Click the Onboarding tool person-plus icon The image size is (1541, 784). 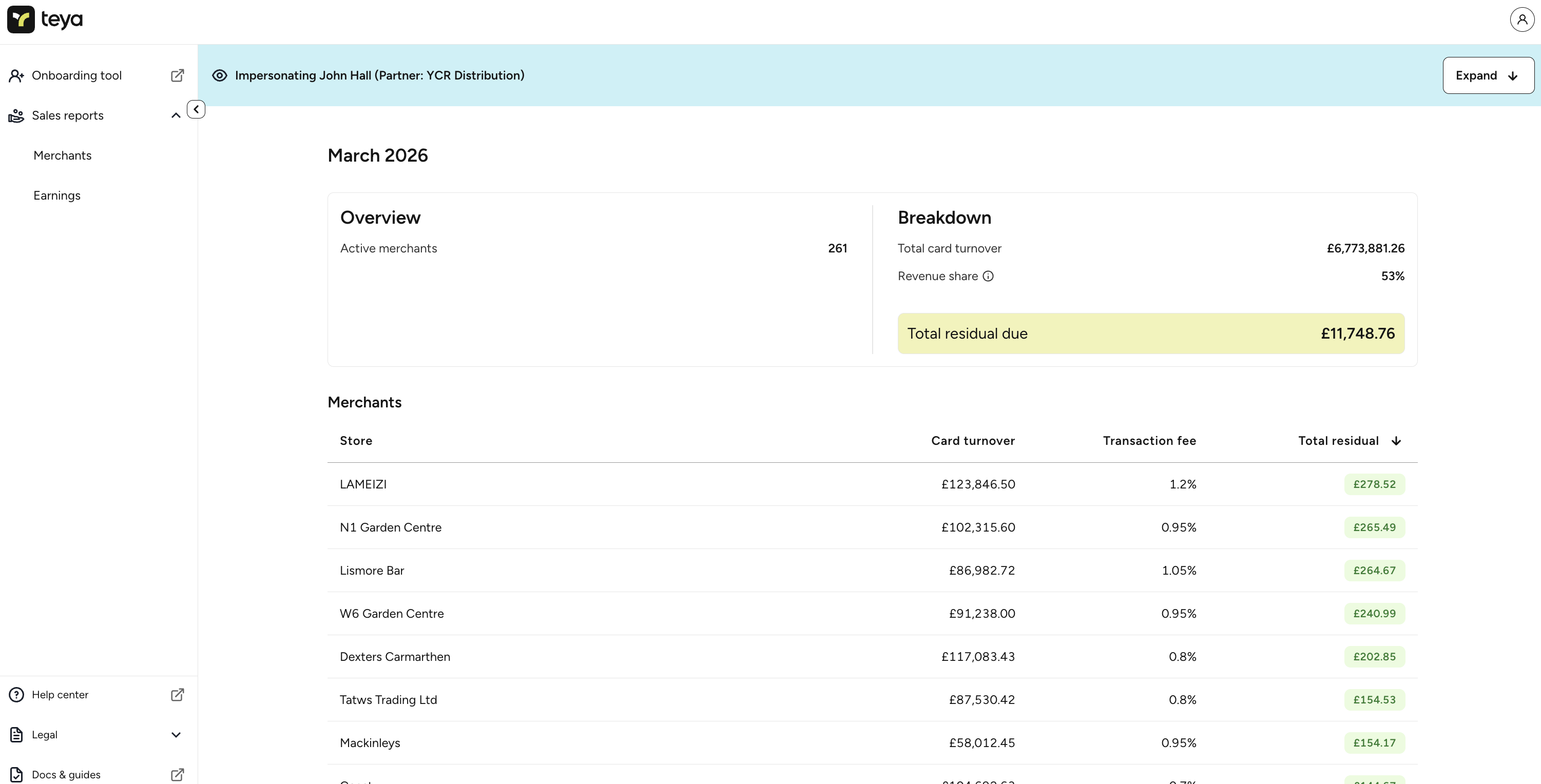[16, 76]
